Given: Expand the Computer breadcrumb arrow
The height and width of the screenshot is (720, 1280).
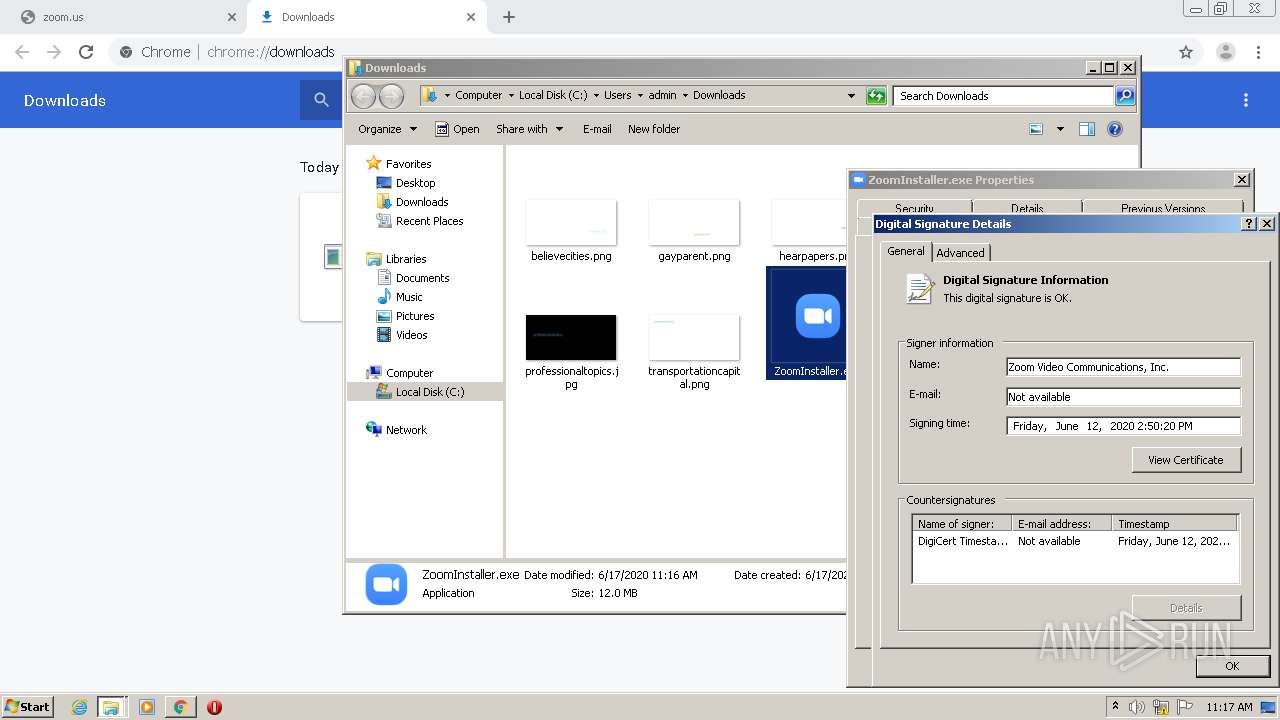Looking at the screenshot, I should 510,96.
